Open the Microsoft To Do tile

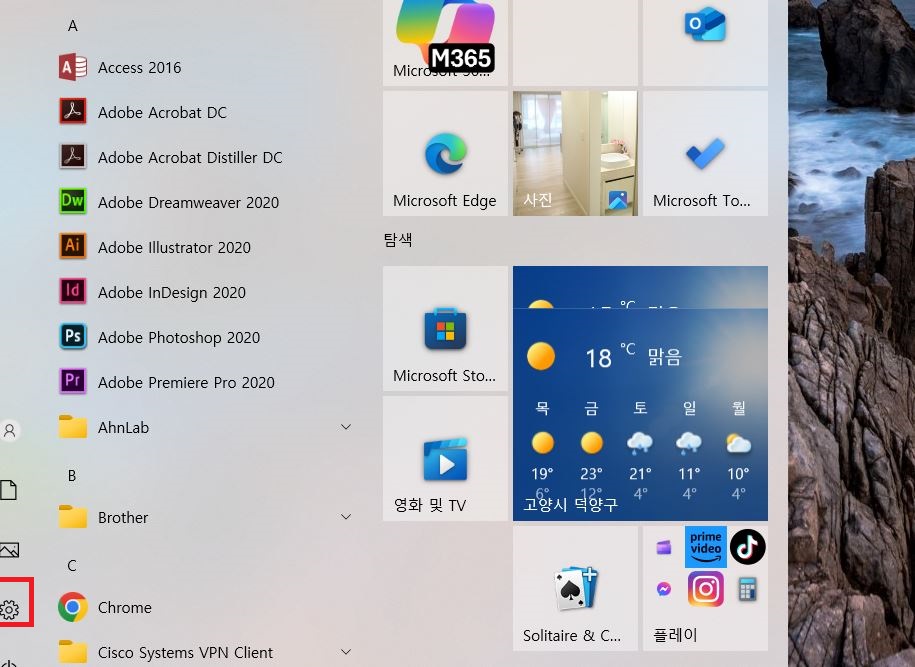706,153
